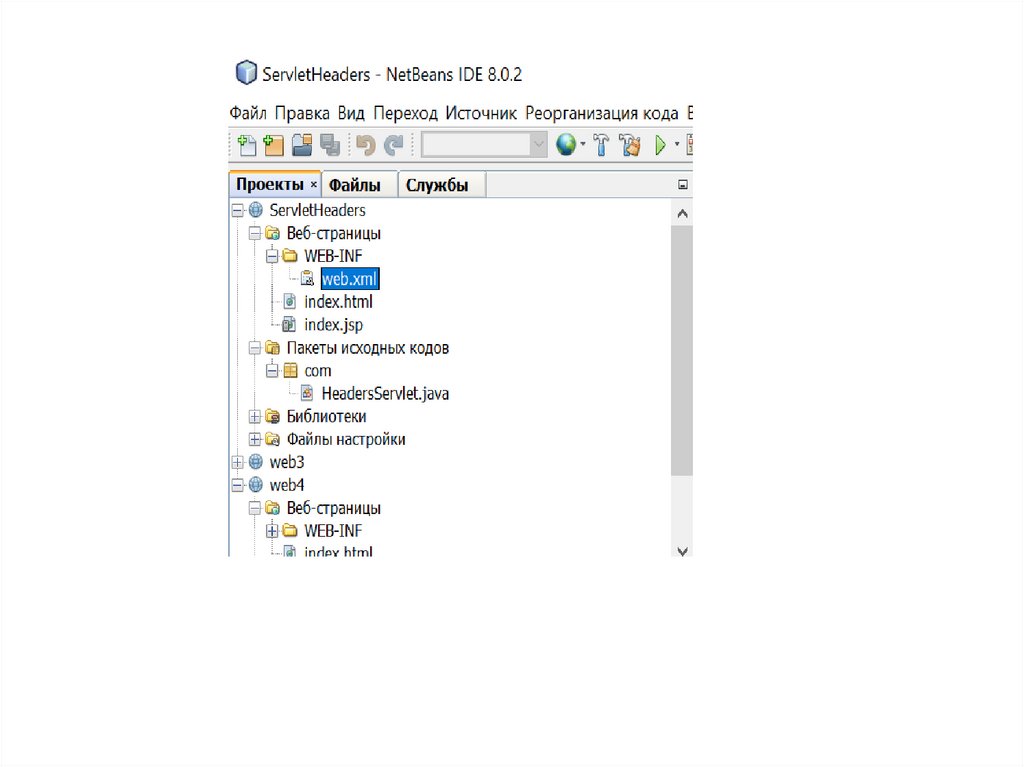This screenshot has width=1024, height=767.
Task: Expand WEB-INF folder under web4
Action: [272, 531]
